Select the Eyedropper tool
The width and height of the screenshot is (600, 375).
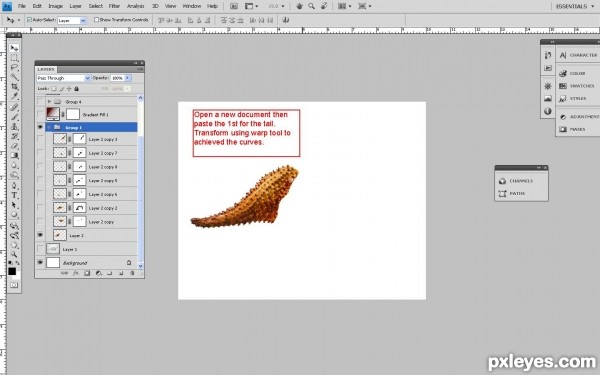pyautogui.click(x=14, y=96)
